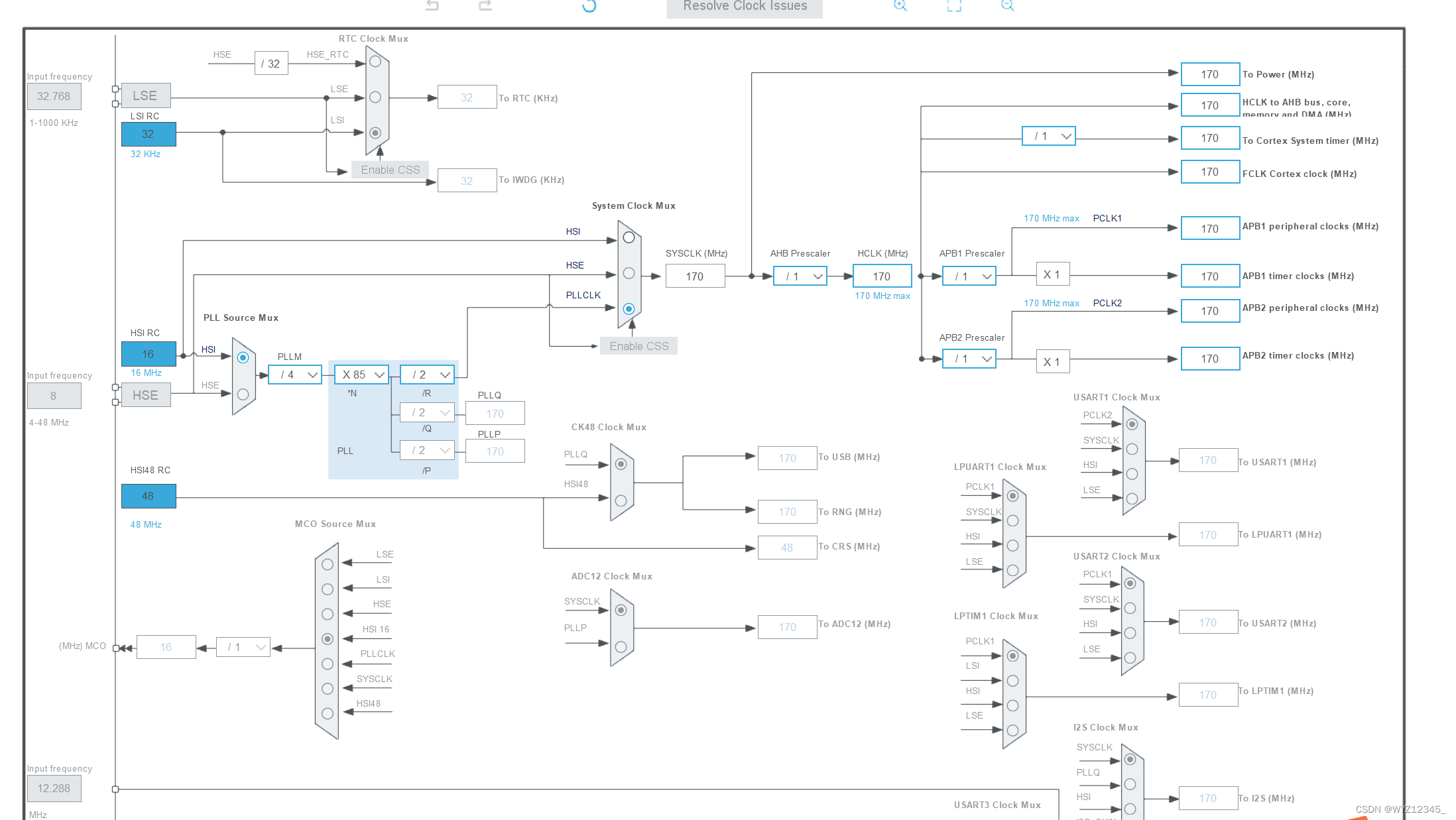Select HSE input in PLL Source Mux
The width and height of the screenshot is (1456, 820).
[x=243, y=394]
